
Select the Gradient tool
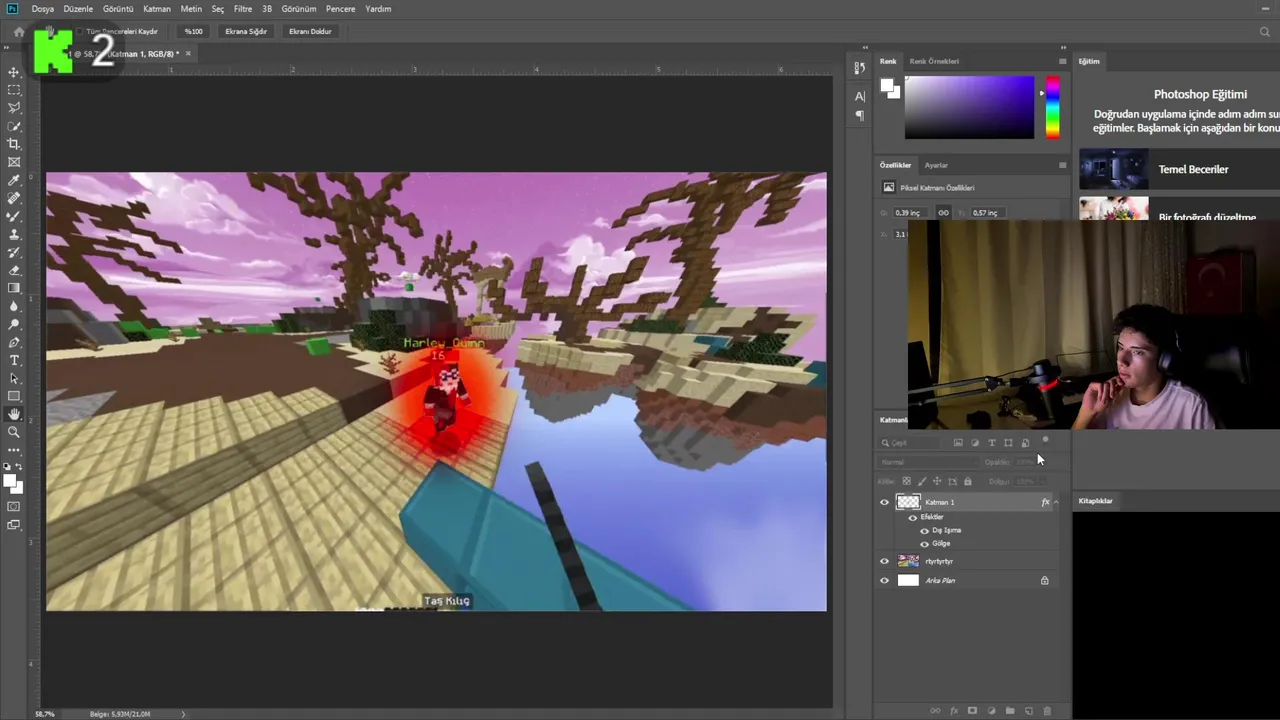tap(14, 288)
